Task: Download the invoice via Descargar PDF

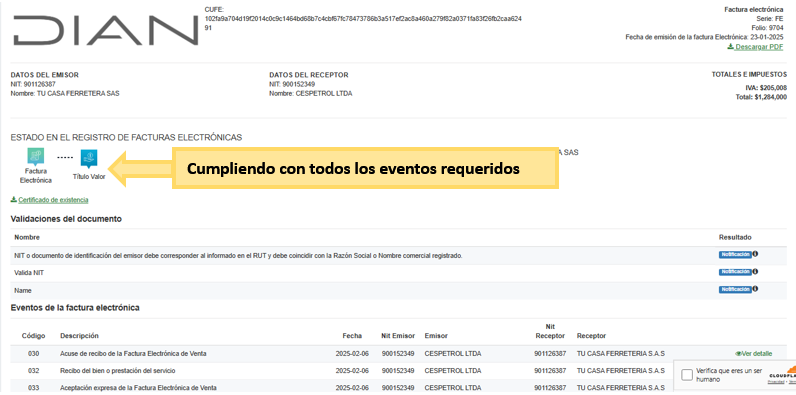Action: click(755, 47)
